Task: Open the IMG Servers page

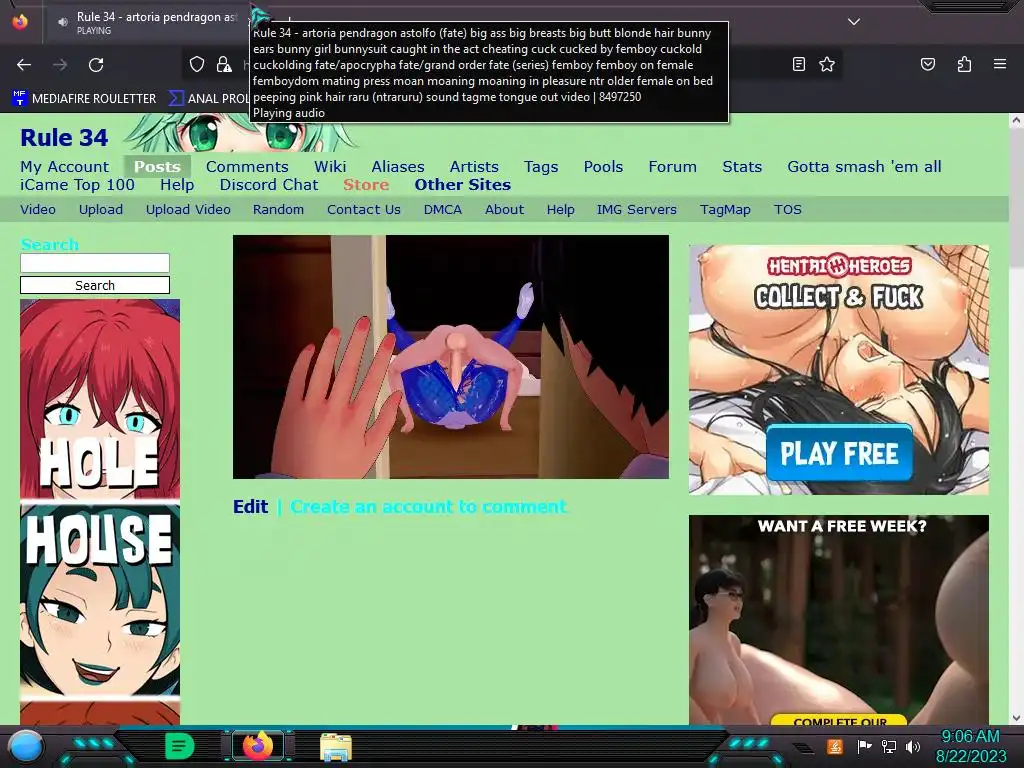Action: click(x=636, y=209)
